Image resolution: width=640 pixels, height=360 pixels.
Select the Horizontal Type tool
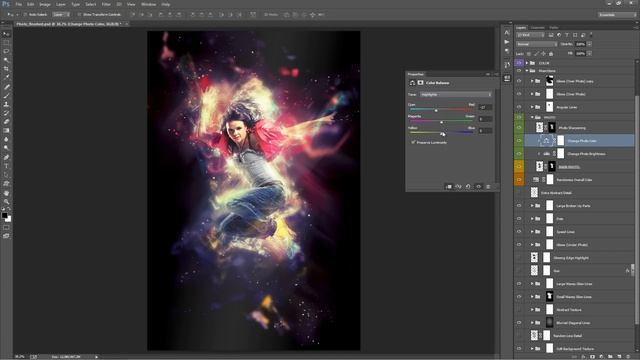(6, 166)
